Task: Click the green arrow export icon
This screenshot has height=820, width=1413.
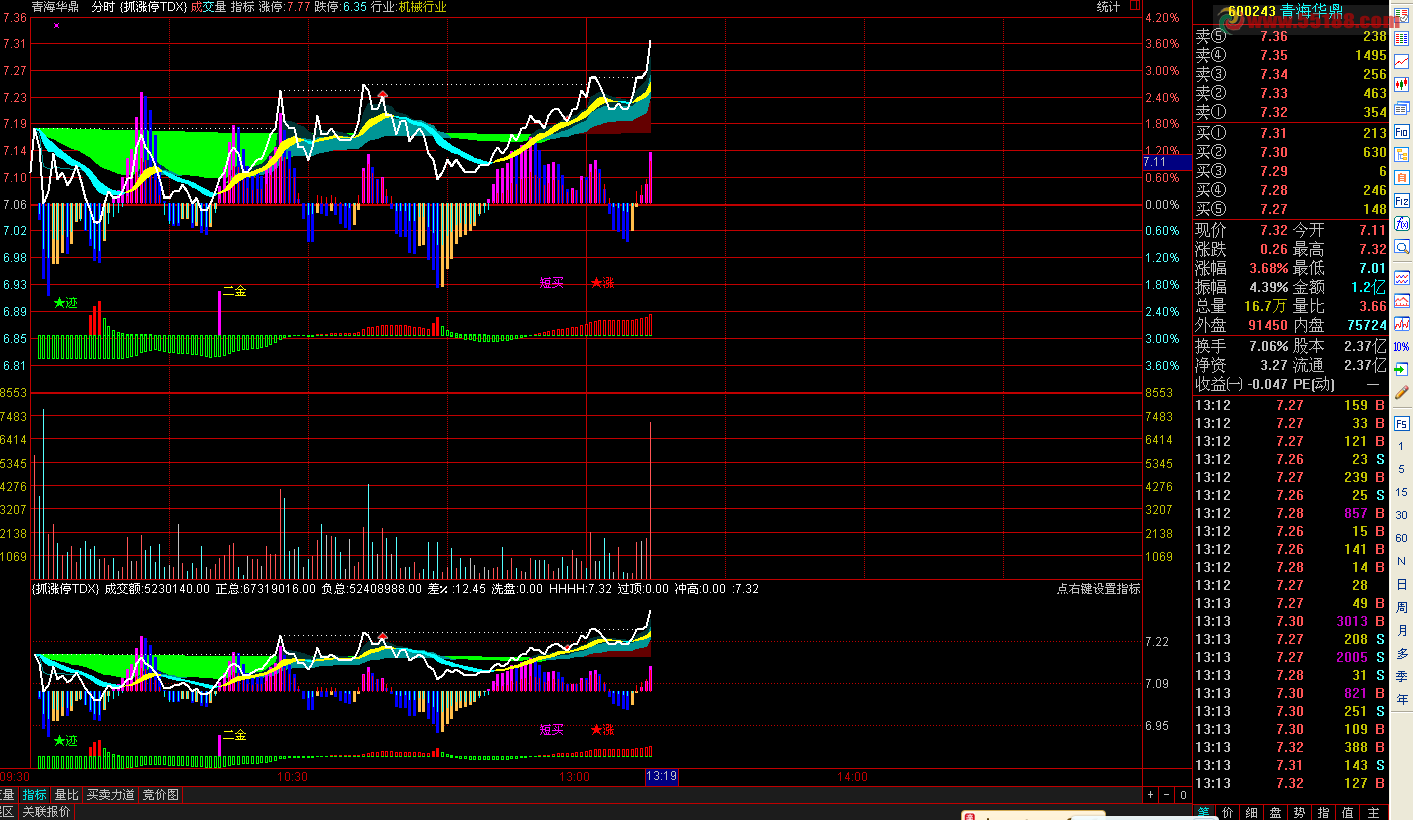Action: pyautogui.click(x=1402, y=370)
